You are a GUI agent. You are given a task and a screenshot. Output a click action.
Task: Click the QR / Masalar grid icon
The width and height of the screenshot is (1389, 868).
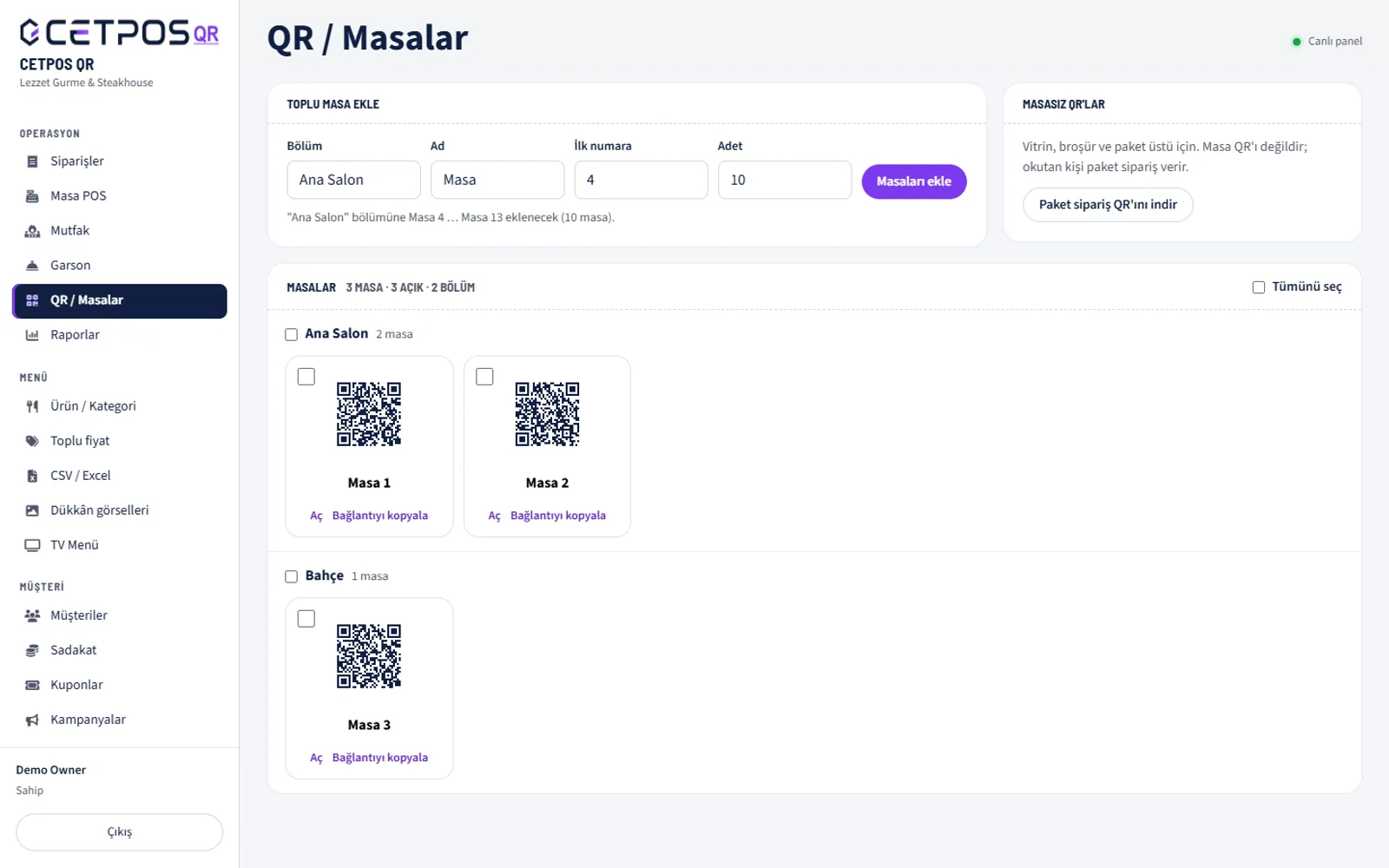[x=32, y=300]
